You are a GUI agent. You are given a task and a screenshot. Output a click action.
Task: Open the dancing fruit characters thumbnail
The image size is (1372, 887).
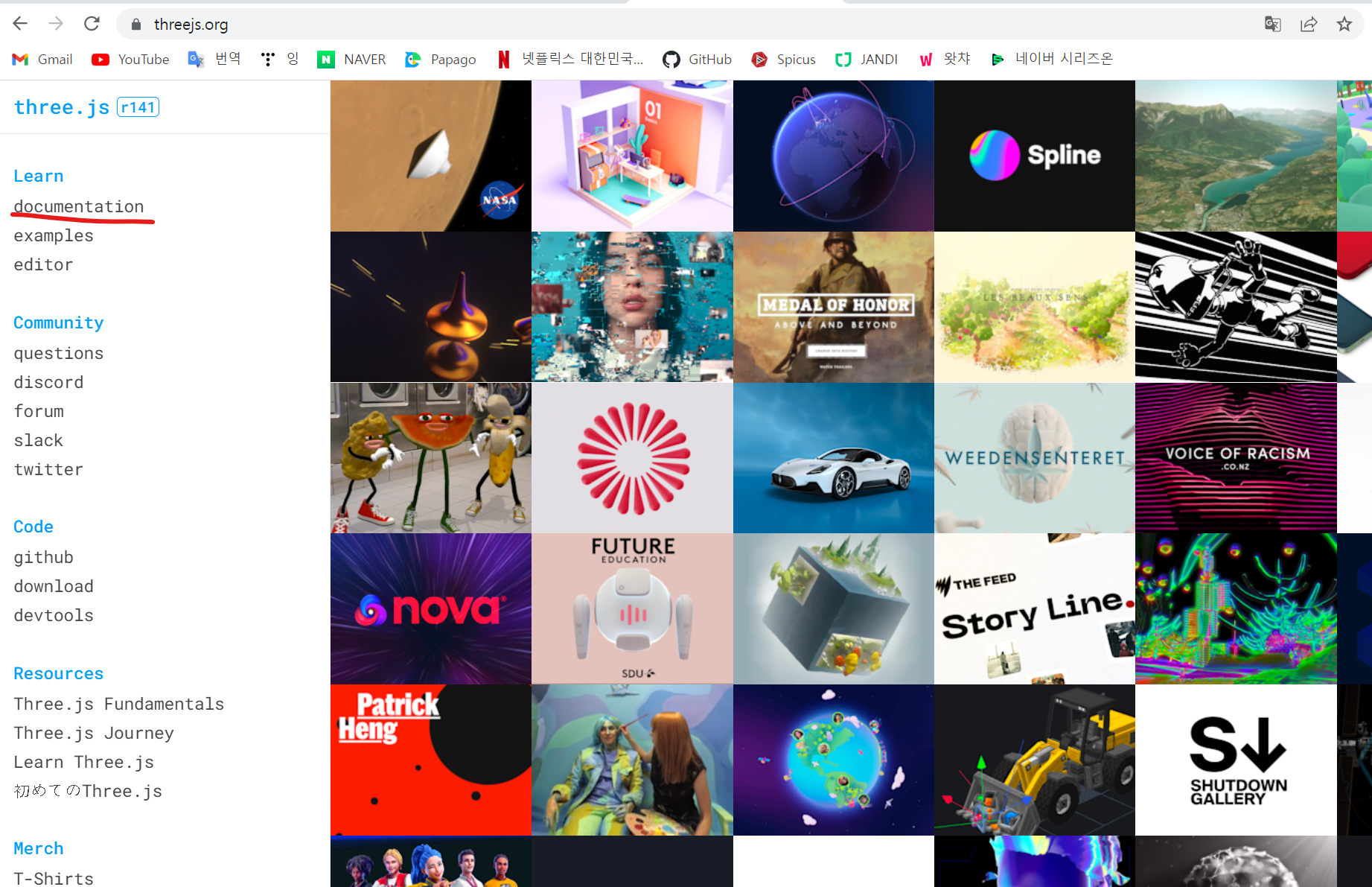431,458
